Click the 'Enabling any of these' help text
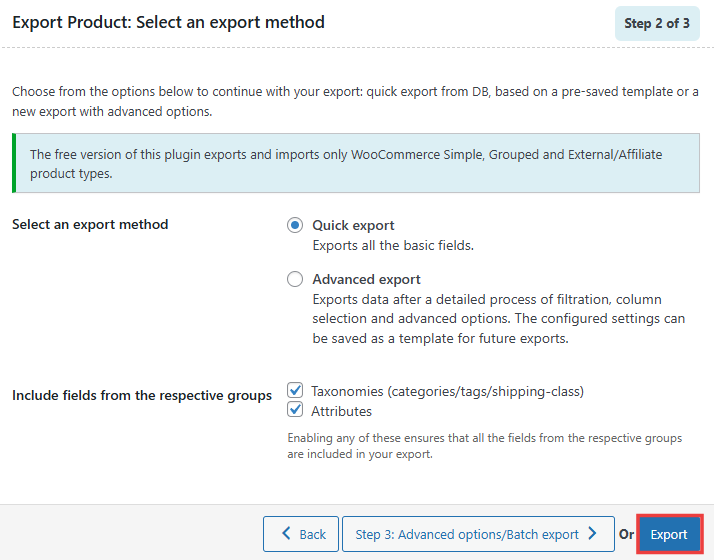 click(x=484, y=446)
